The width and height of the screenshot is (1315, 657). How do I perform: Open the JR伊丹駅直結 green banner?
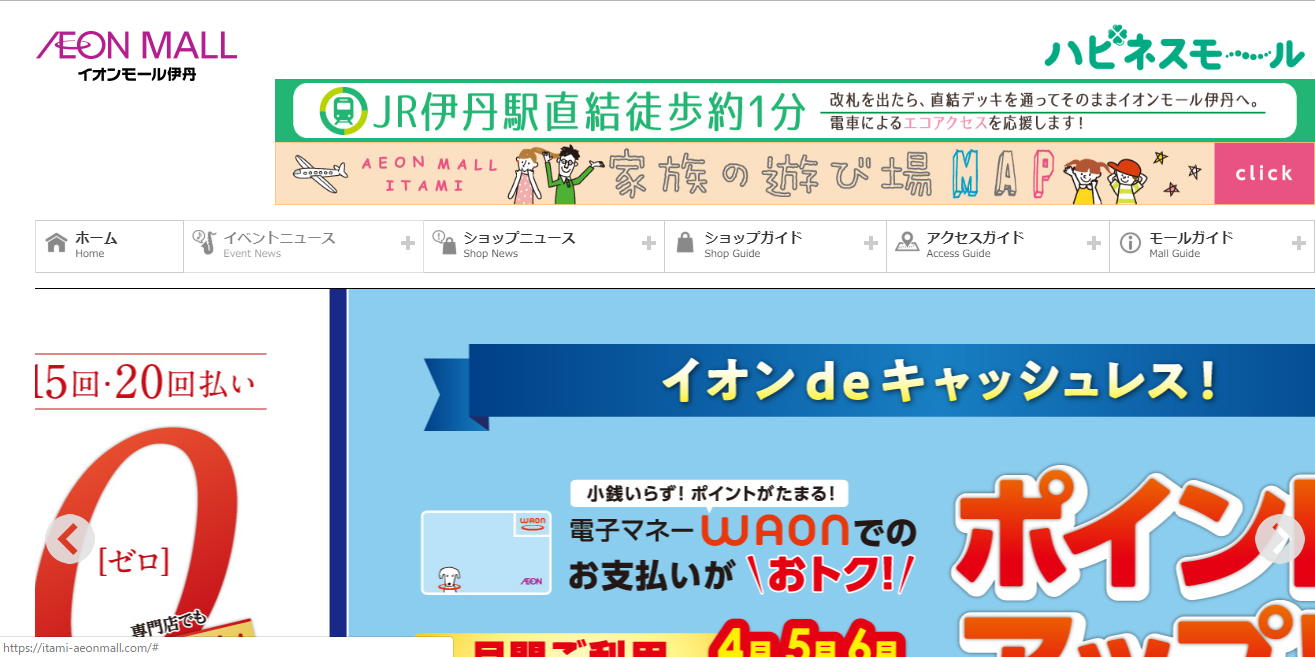(795, 110)
